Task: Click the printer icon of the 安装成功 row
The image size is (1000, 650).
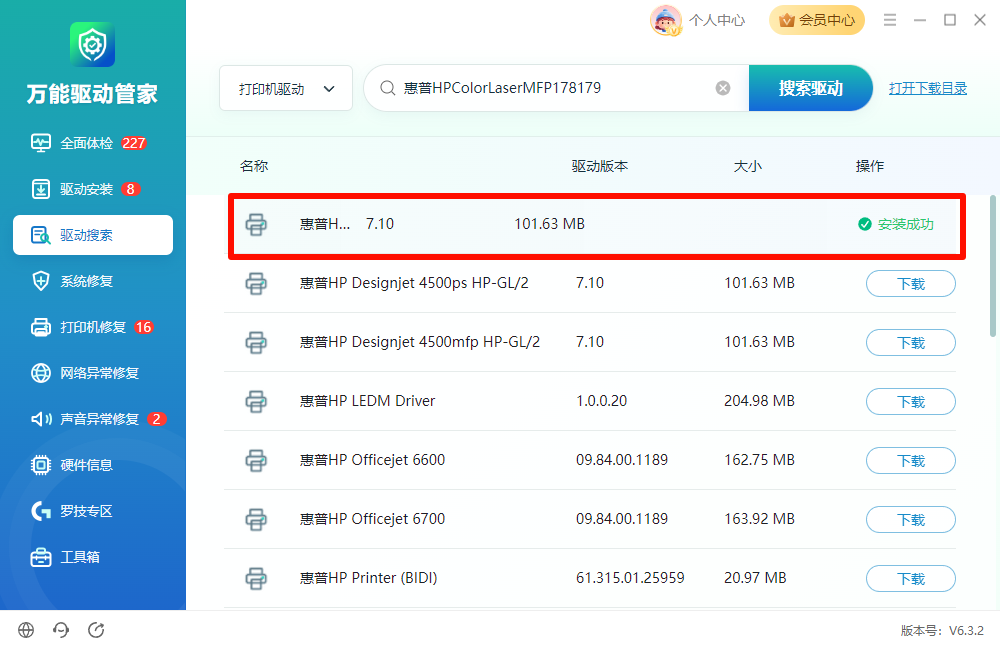Action: pos(256,225)
